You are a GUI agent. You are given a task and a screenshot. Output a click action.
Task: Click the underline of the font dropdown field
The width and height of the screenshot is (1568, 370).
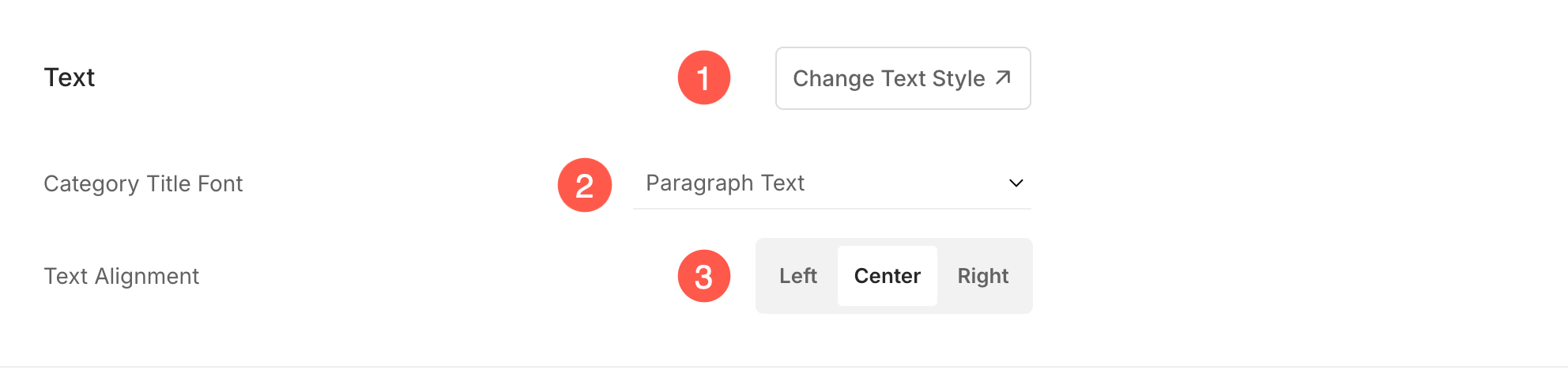click(832, 209)
